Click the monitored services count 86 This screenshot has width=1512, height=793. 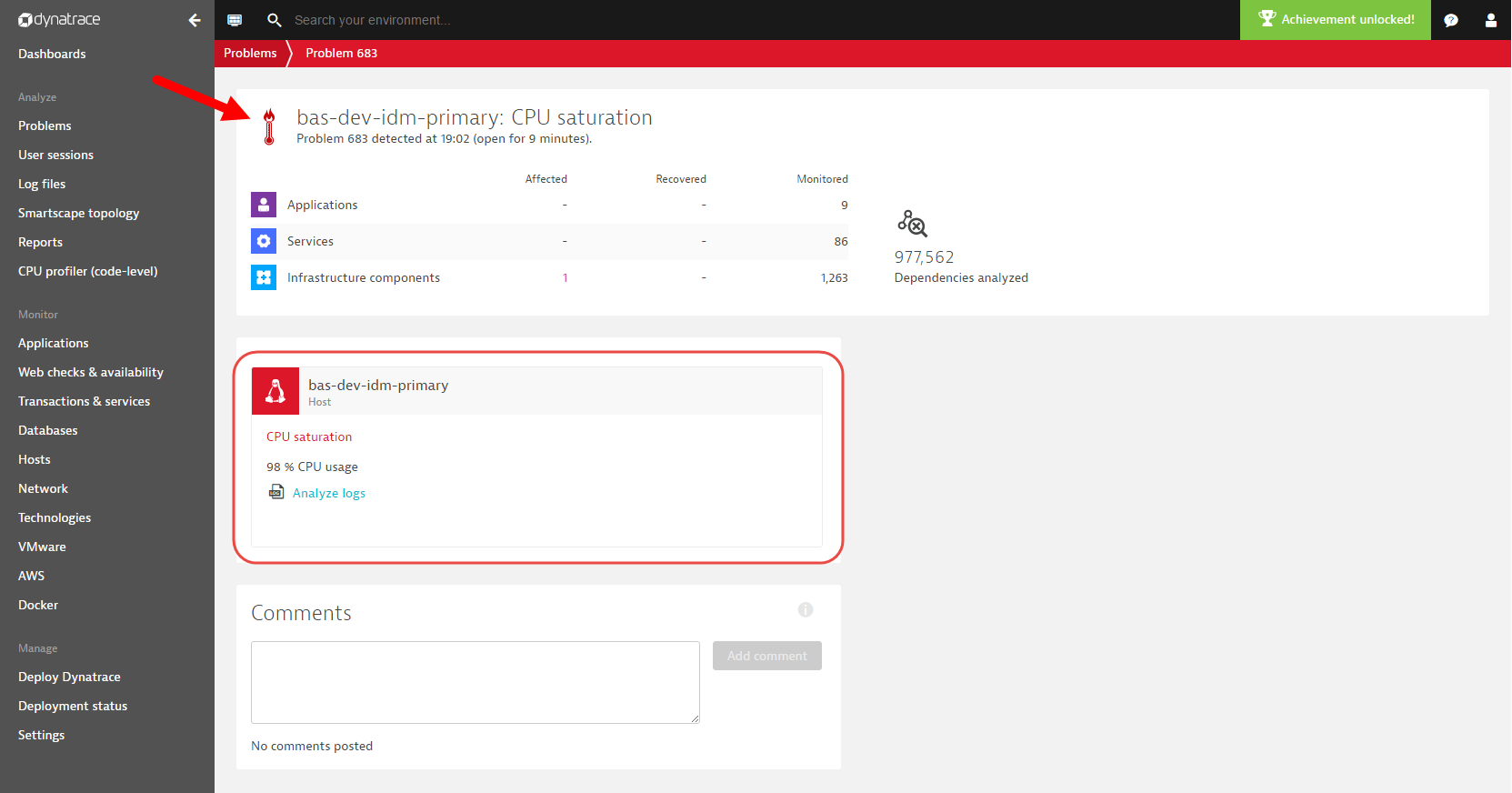(841, 241)
